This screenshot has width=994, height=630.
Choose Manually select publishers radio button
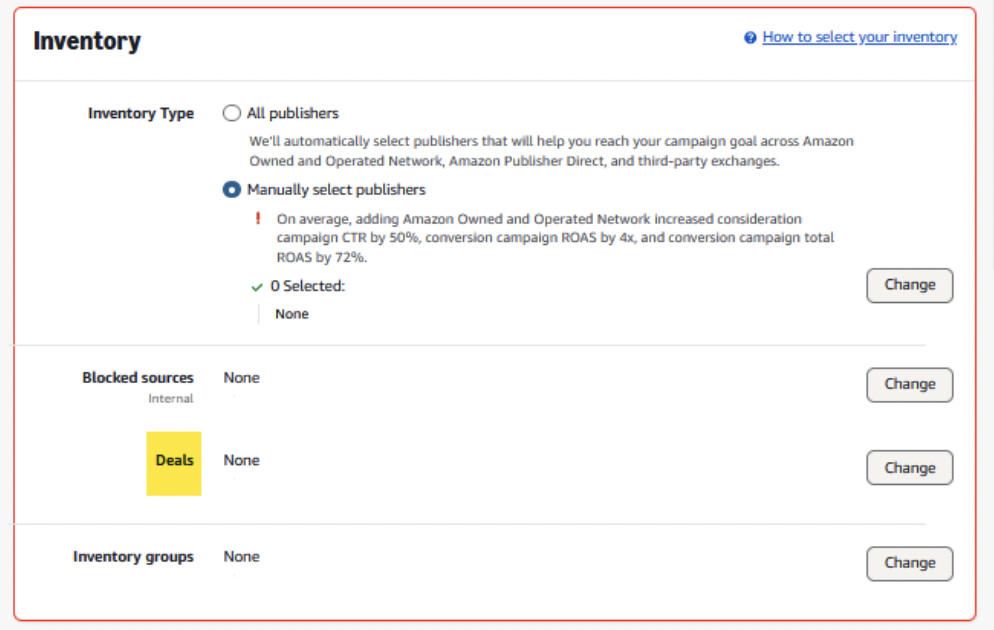coord(231,190)
